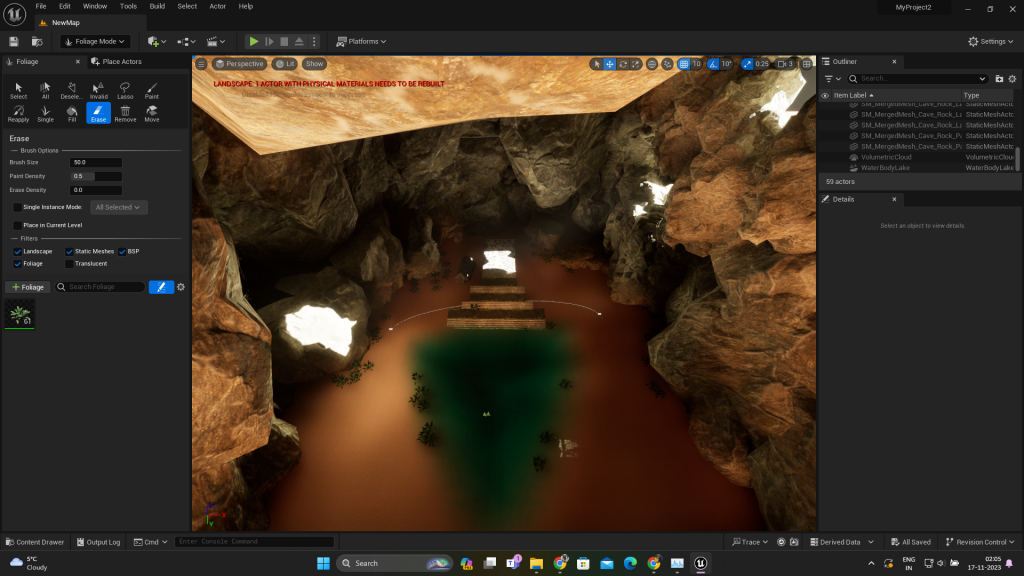Viewport: 1024px width, 576px height.
Task: Open the Content Drawer
Action: (x=35, y=542)
